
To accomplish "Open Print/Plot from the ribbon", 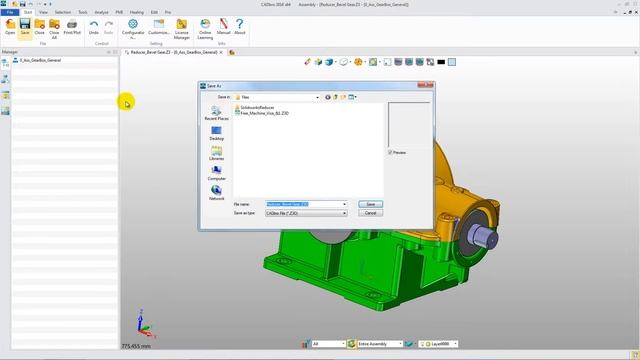I will pos(72,27).
